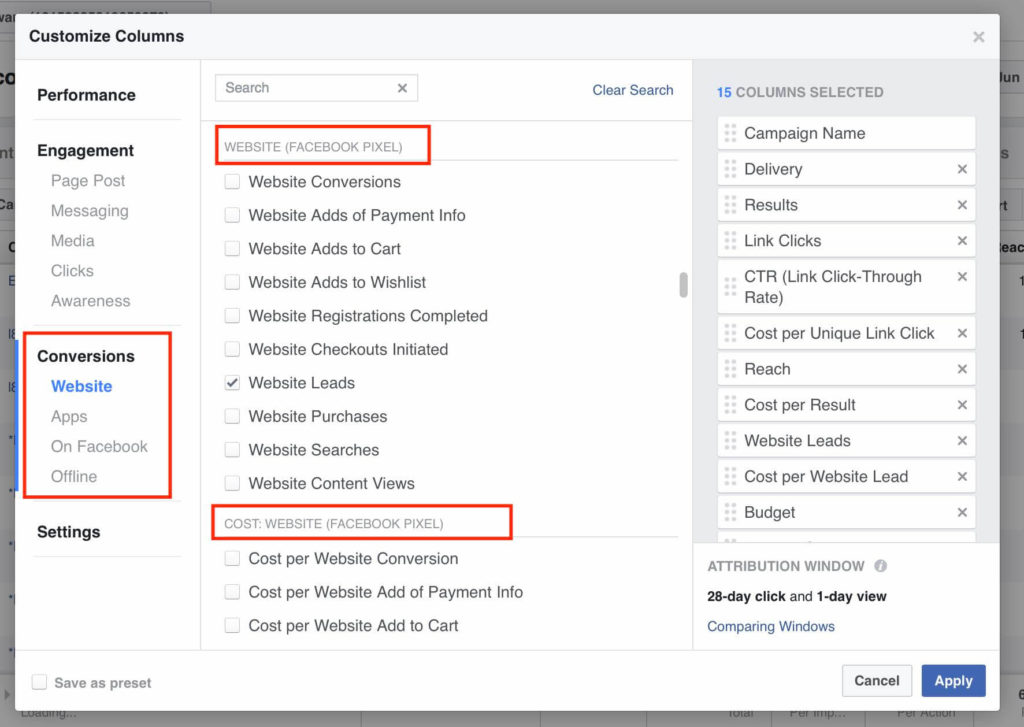
Task: Click the Clear Search link
Action: click(x=632, y=90)
